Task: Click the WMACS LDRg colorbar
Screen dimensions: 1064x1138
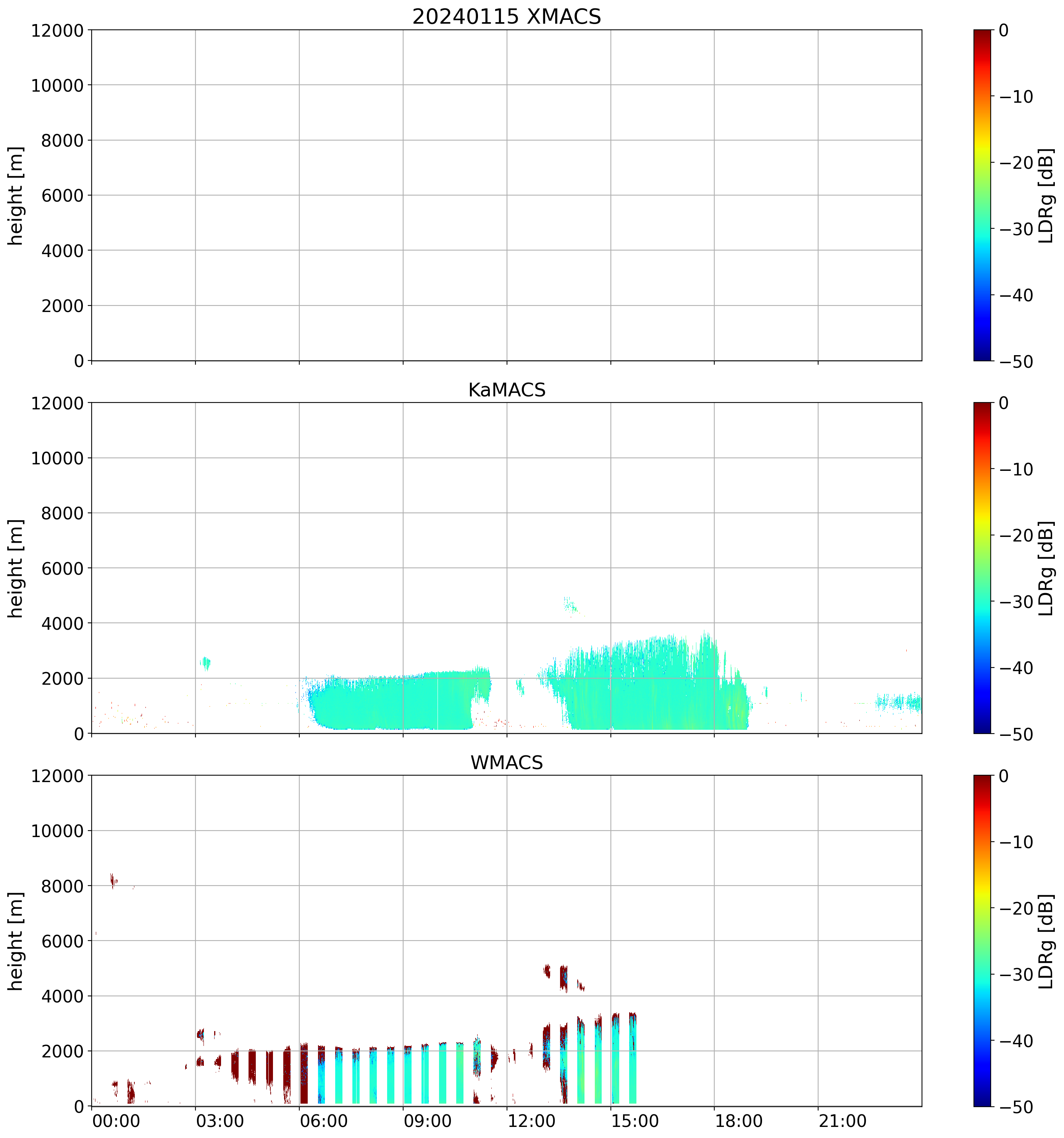Action: pos(982,941)
